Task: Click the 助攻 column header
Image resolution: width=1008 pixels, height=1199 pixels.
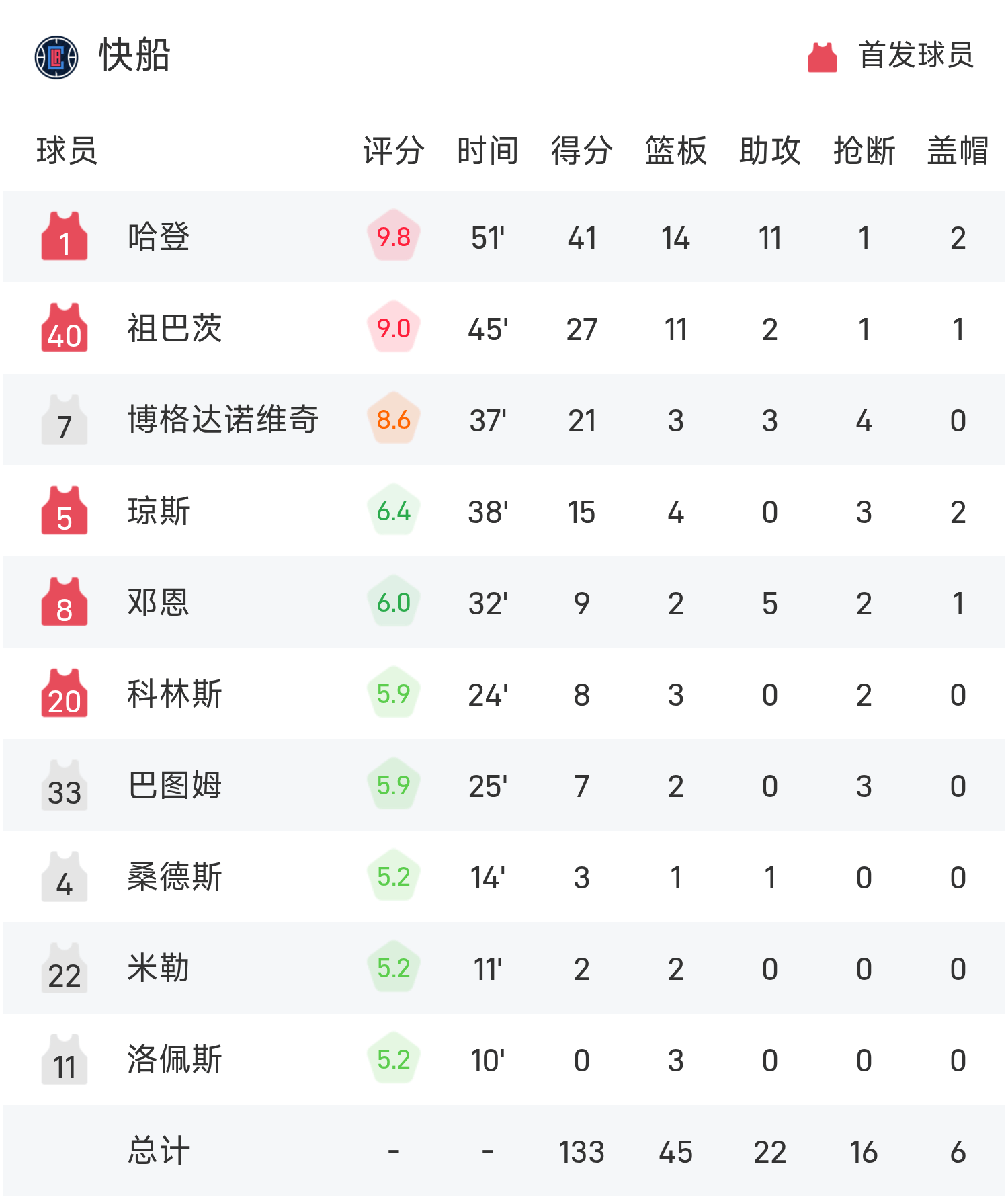Action: pos(769,151)
